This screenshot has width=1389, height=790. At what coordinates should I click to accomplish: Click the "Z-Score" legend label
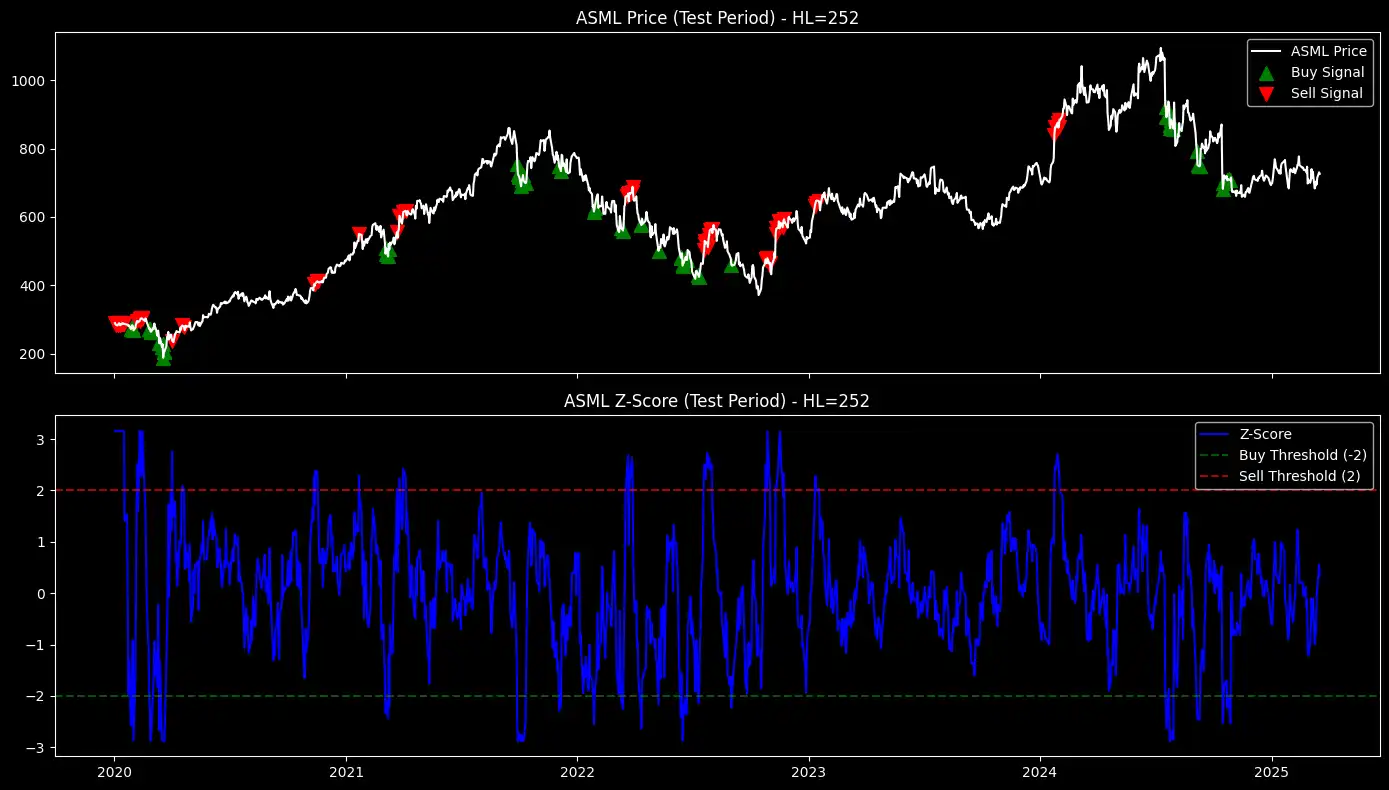point(1265,434)
